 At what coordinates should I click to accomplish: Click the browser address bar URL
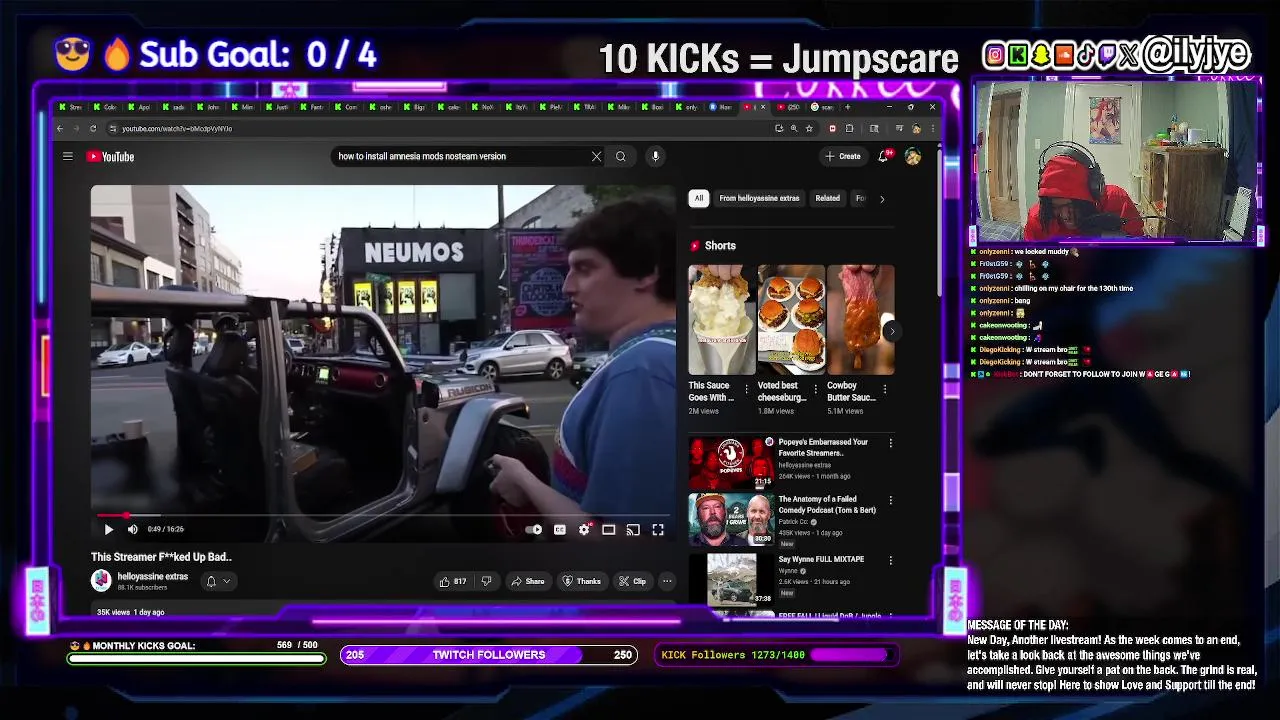pos(177,128)
